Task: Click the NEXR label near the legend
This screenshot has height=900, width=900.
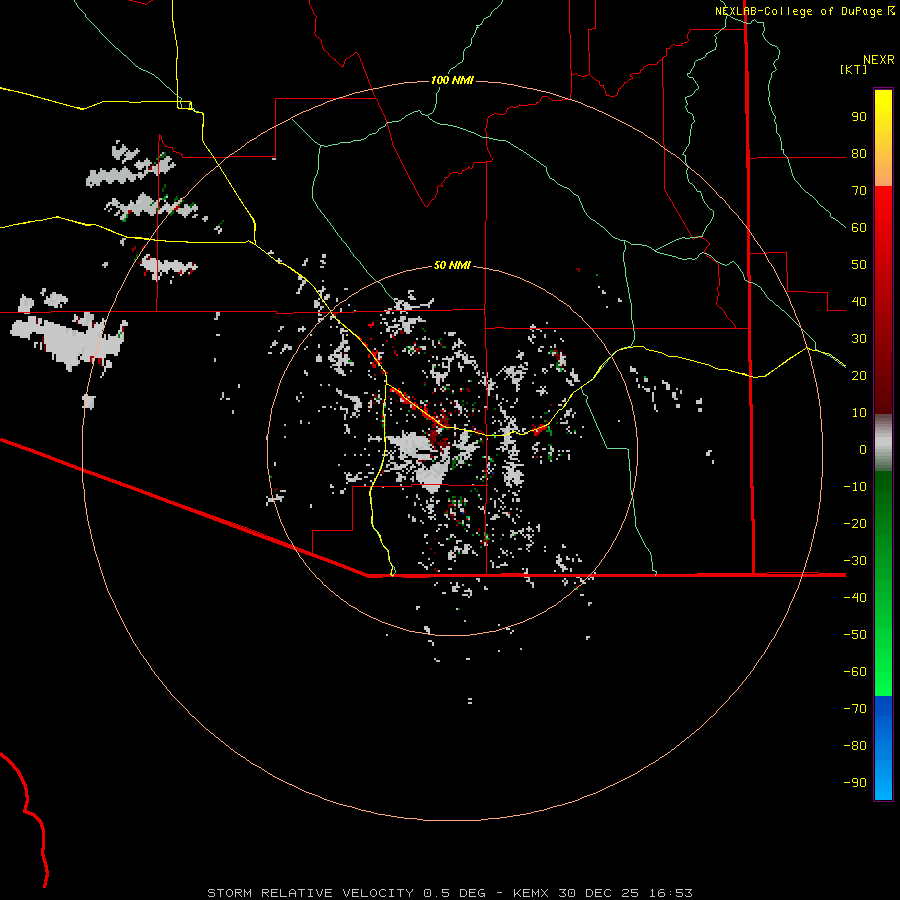Action: [879, 60]
